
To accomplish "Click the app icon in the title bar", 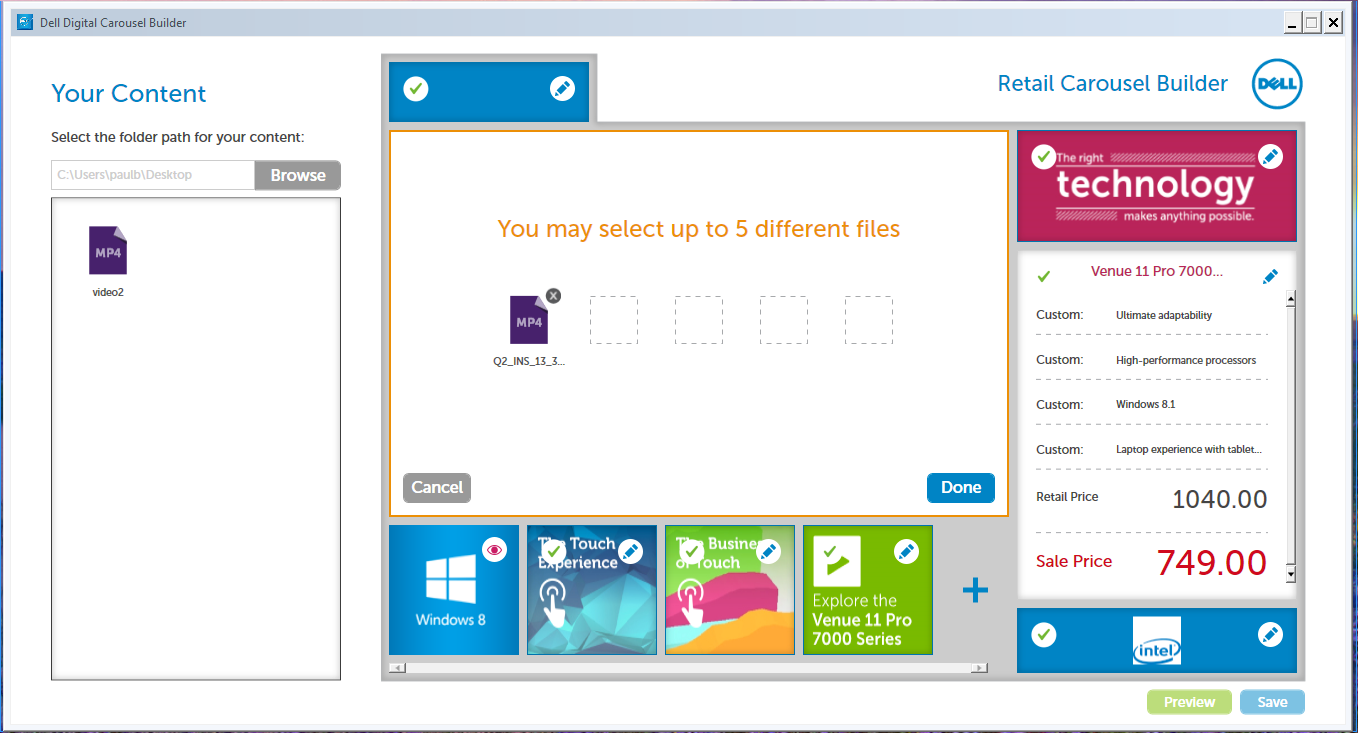I will 26,22.
